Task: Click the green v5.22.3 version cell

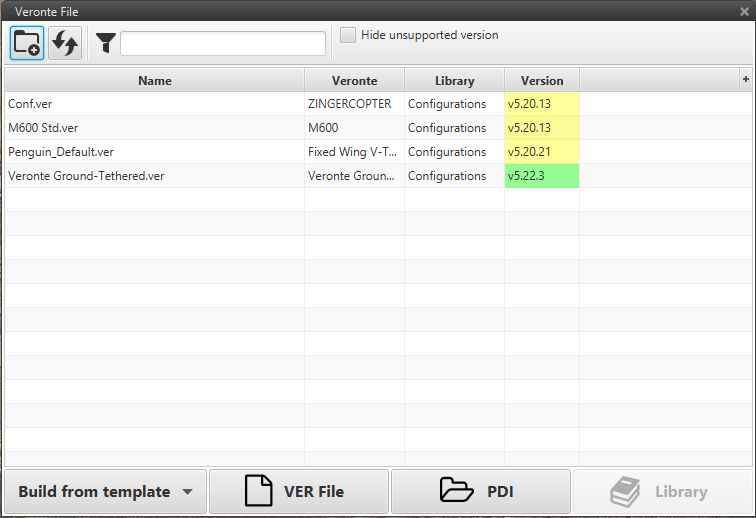Action: (x=542, y=176)
